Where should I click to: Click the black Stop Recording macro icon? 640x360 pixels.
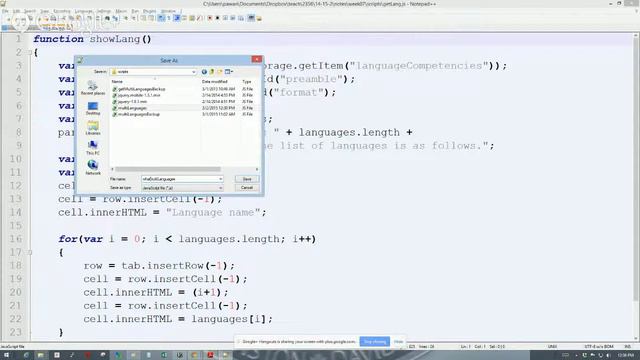point(218,18)
